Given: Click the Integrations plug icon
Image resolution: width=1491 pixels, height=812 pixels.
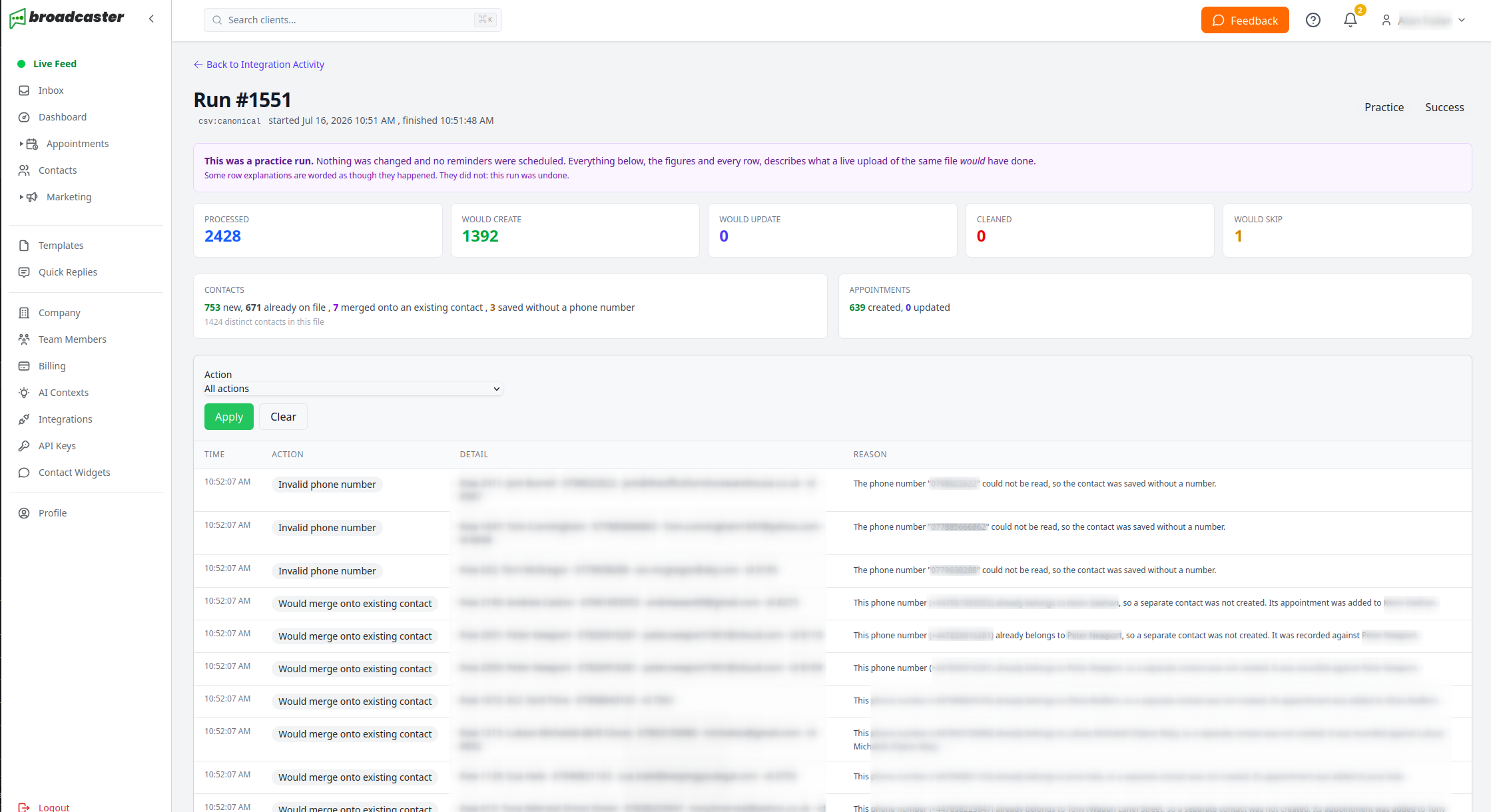Looking at the screenshot, I should point(24,419).
